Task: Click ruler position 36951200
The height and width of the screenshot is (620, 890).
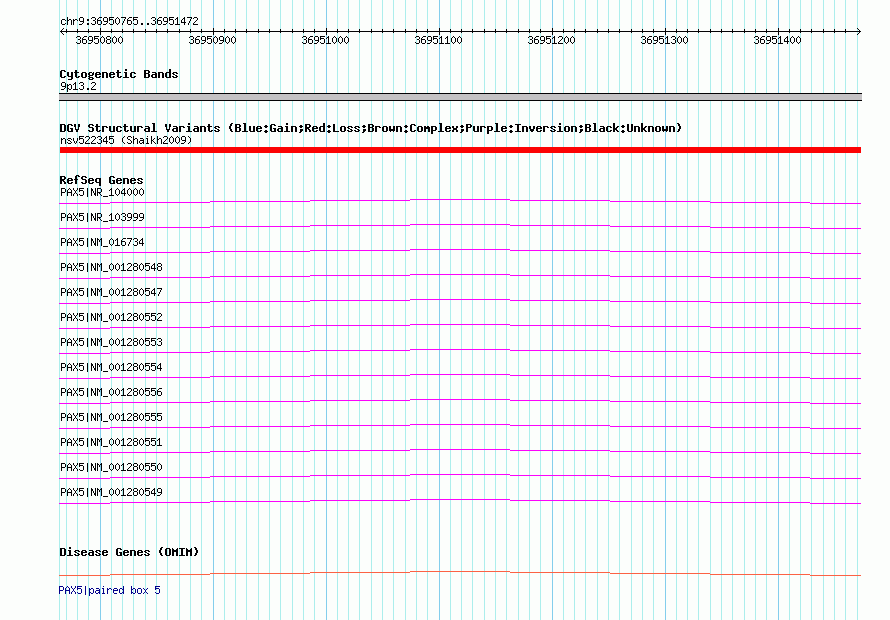Action: (551, 40)
